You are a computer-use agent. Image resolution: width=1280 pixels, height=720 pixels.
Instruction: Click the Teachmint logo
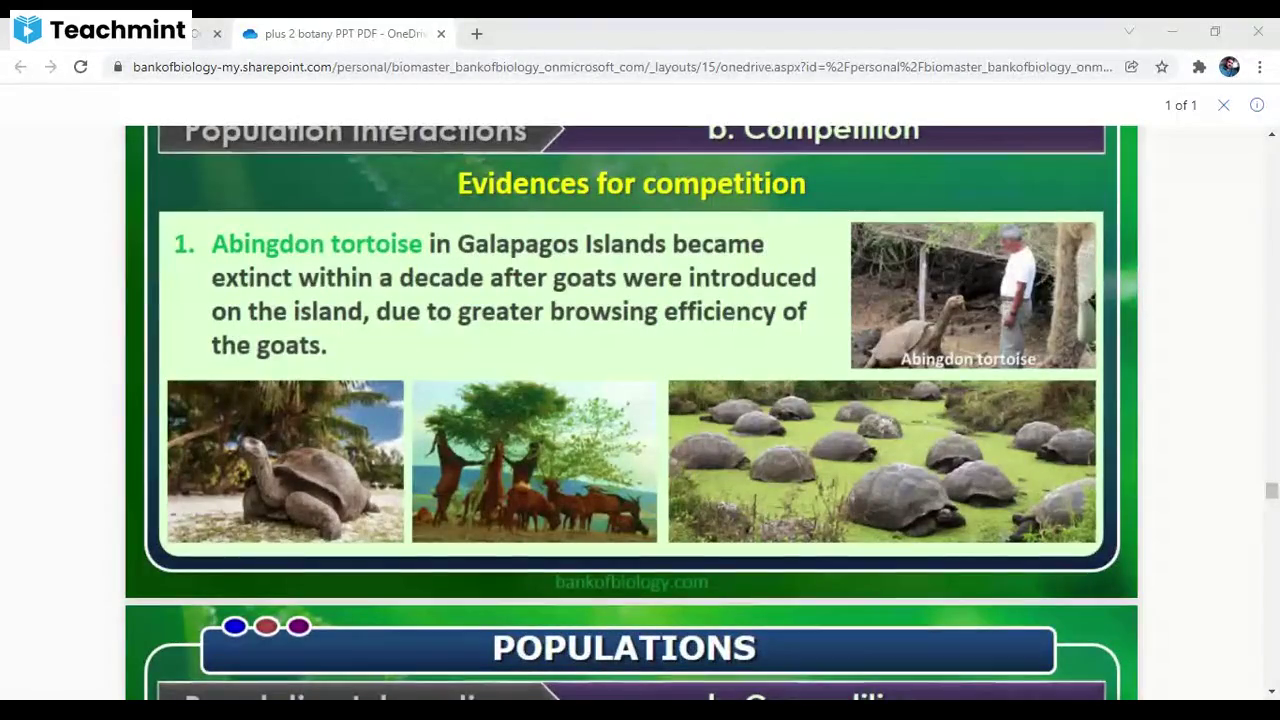99,30
